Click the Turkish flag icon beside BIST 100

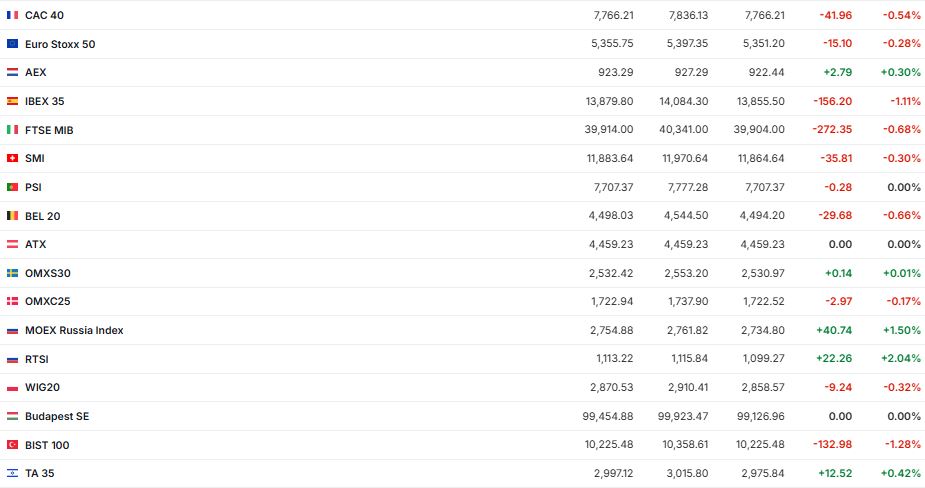coord(12,445)
